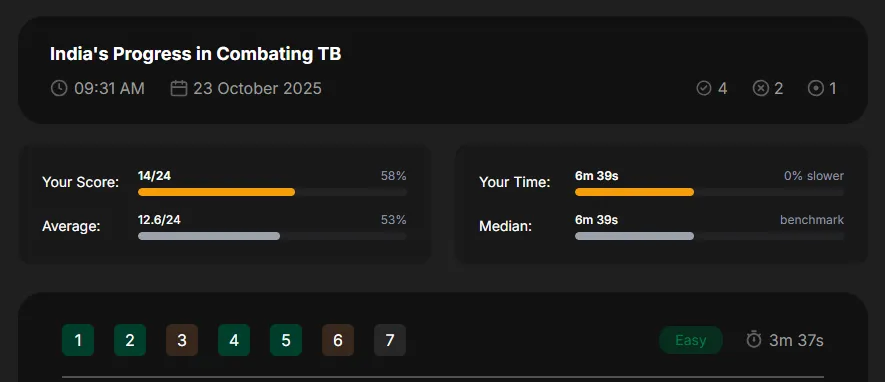The height and width of the screenshot is (382, 885).
Task: Click the skipped questions circle icon
Action: click(816, 89)
